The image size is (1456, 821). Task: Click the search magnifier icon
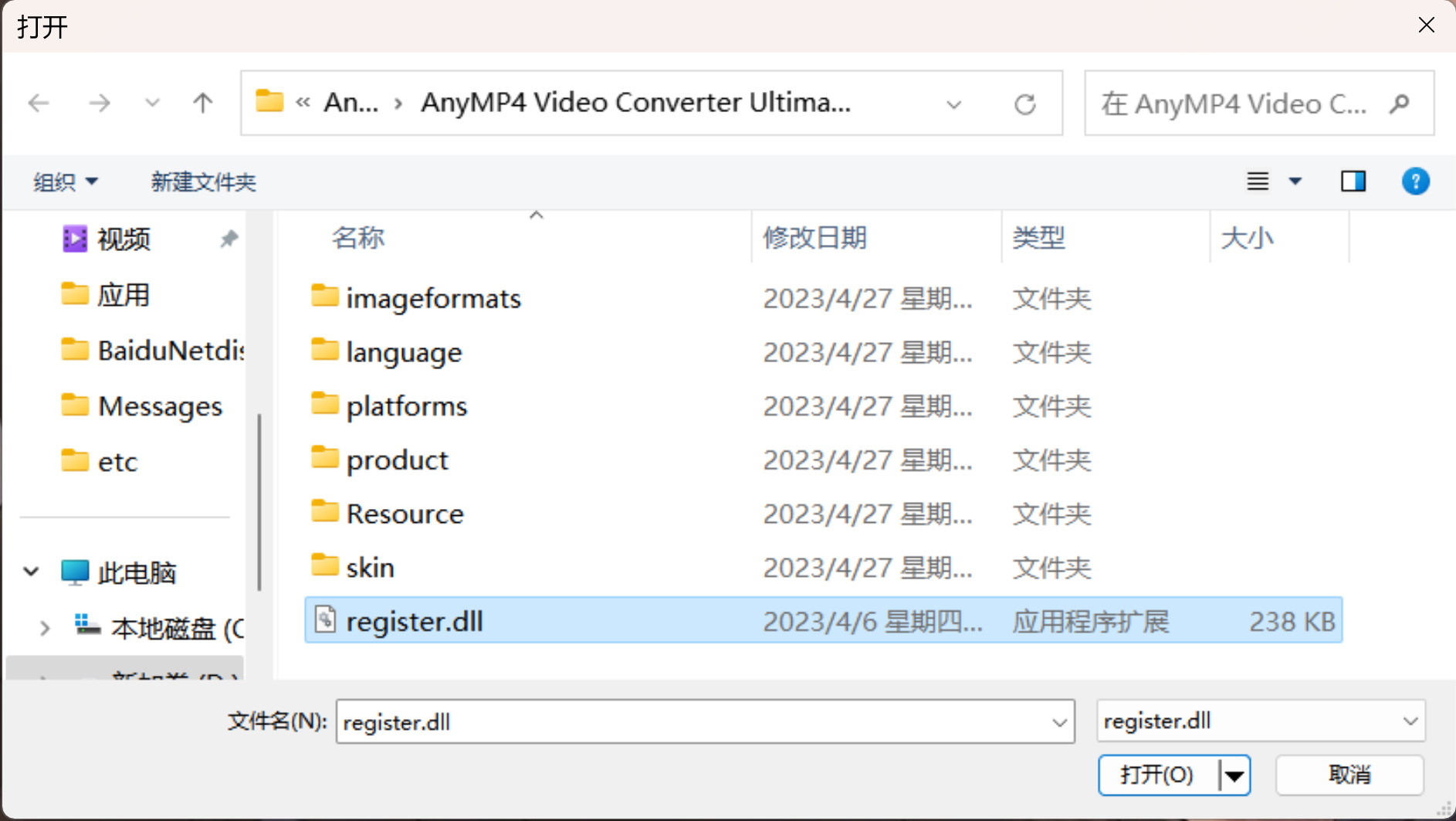coord(1399,103)
